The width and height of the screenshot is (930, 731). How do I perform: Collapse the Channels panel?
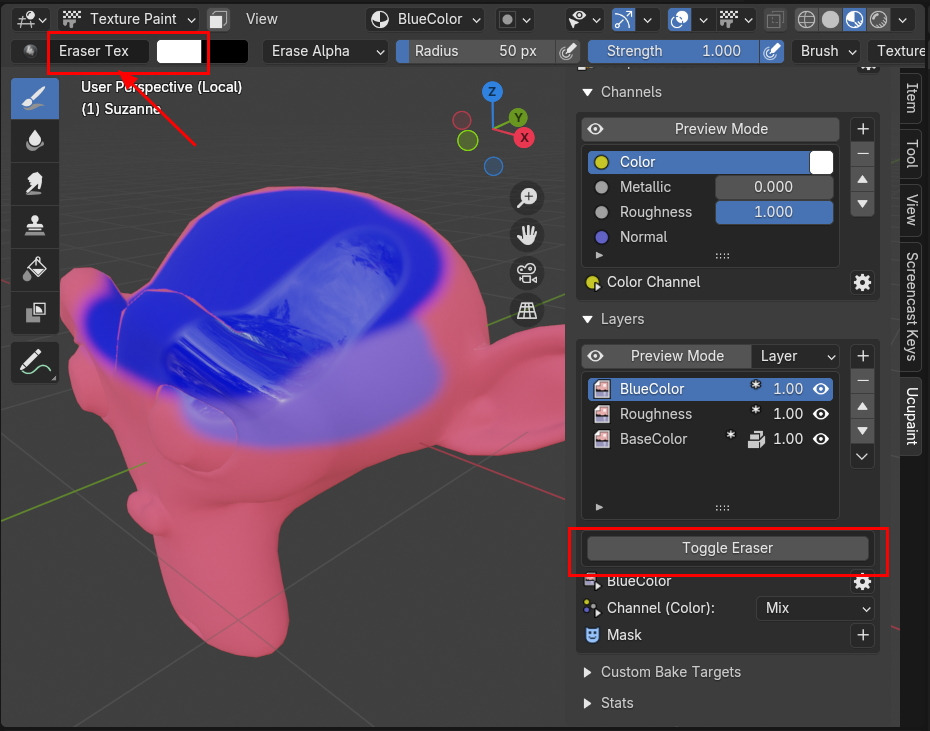(x=588, y=92)
